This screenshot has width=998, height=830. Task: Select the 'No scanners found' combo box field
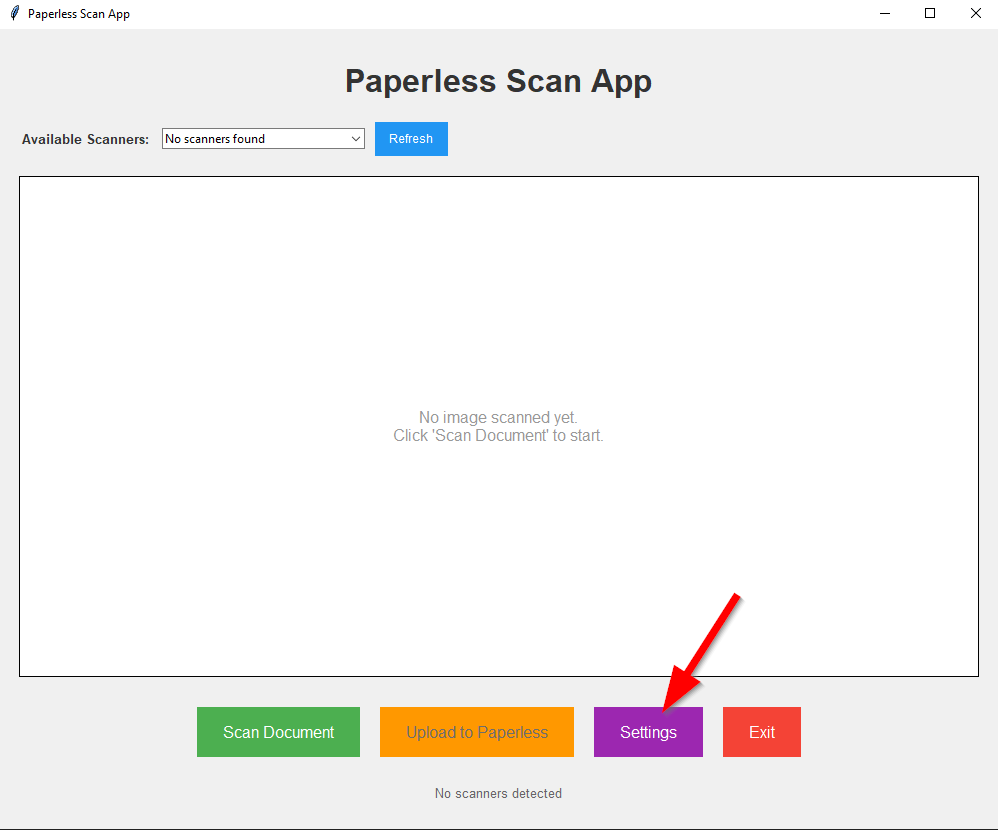(x=254, y=139)
